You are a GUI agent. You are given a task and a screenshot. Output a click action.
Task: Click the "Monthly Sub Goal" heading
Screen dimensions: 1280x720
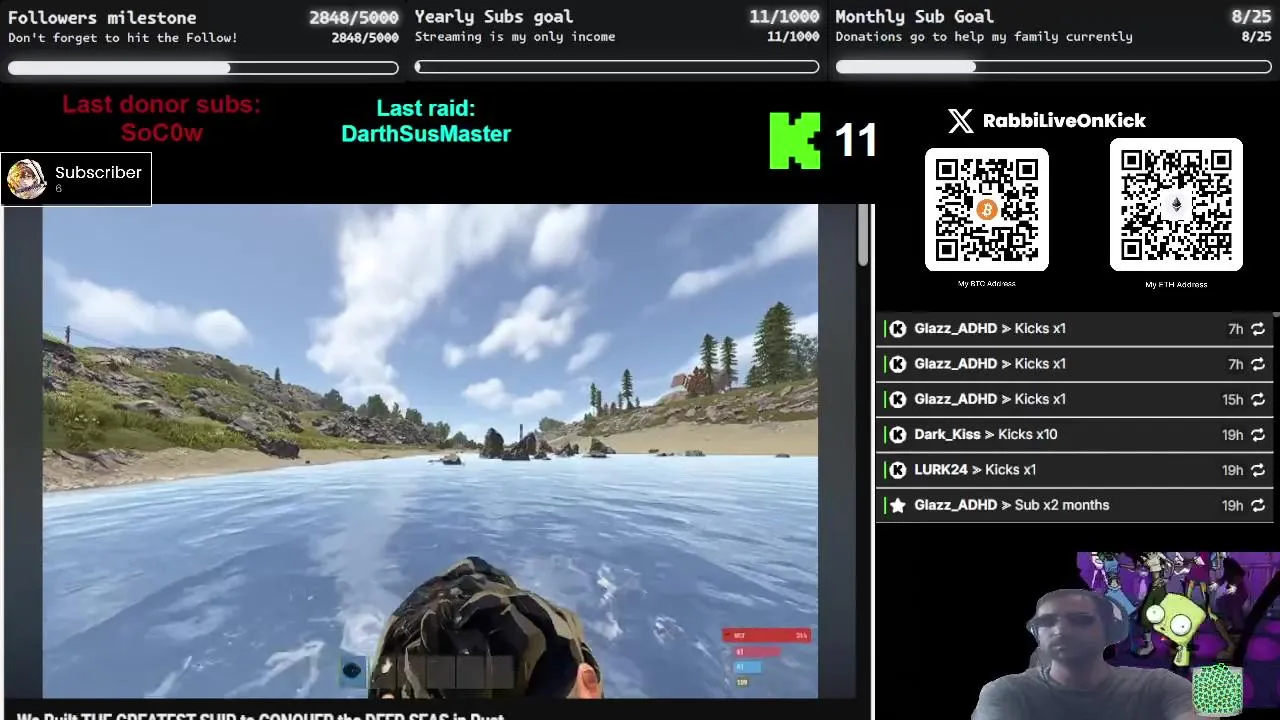coord(915,17)
